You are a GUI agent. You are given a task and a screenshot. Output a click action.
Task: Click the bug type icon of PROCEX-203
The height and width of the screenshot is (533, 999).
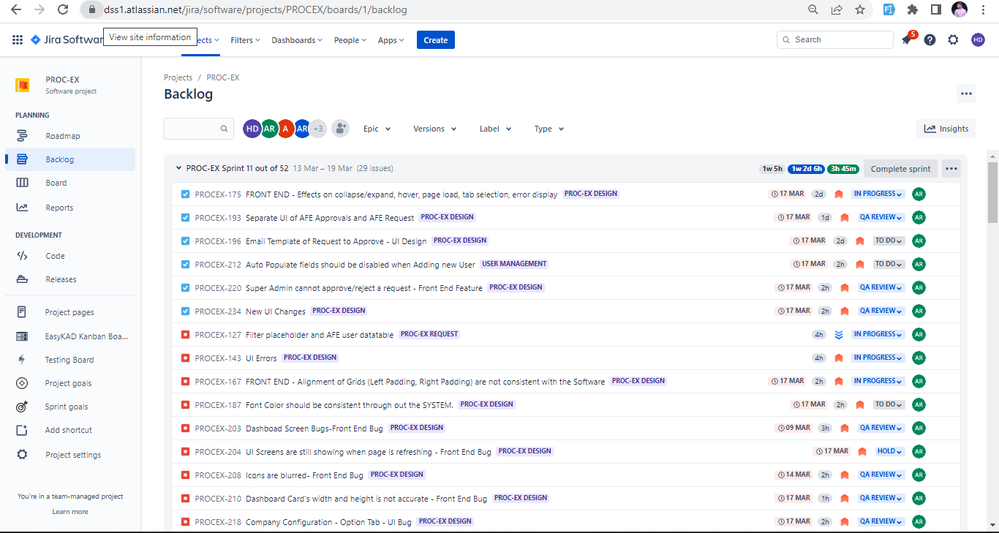[185, 428]
